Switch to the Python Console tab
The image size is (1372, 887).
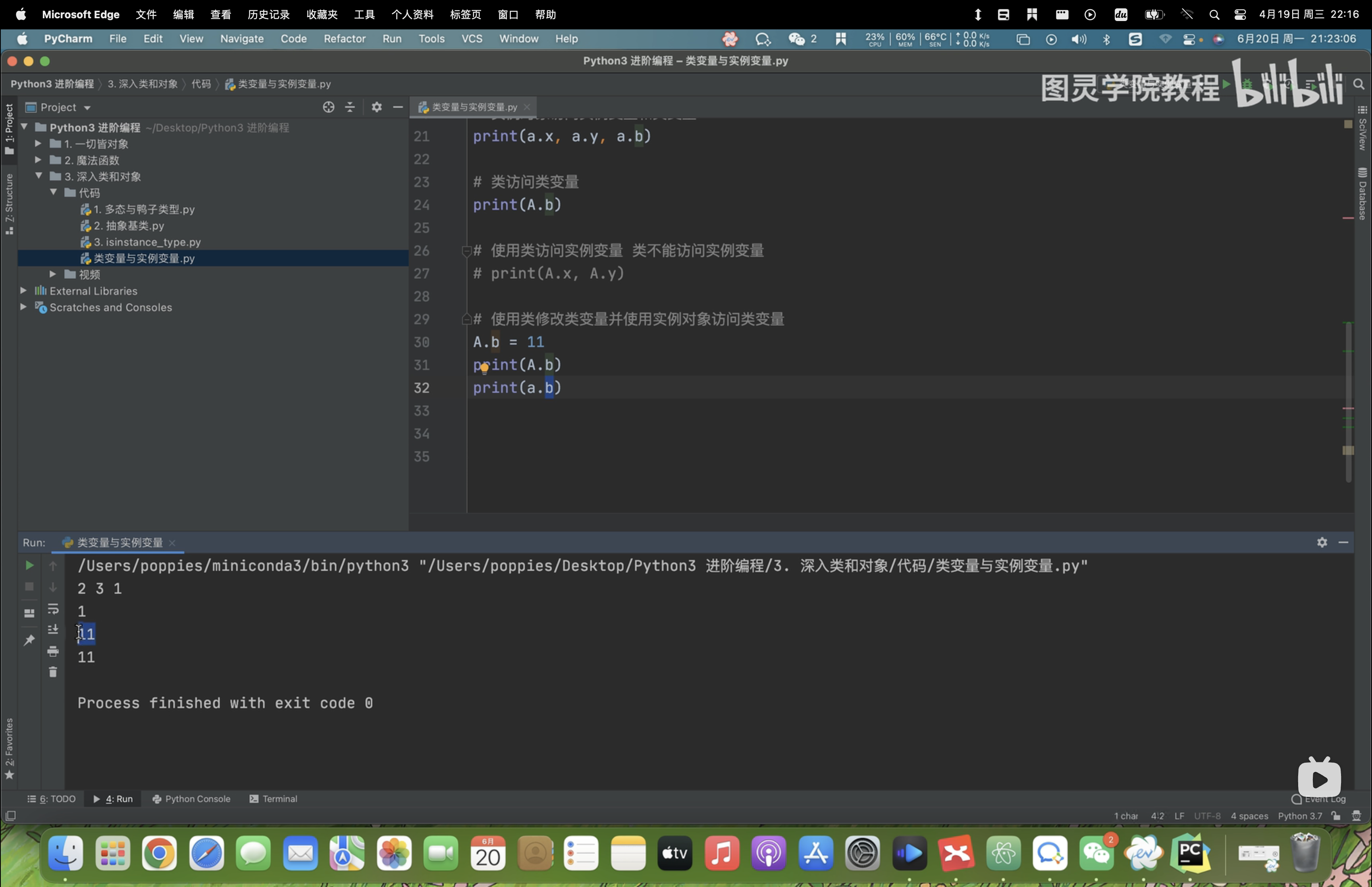191,799
